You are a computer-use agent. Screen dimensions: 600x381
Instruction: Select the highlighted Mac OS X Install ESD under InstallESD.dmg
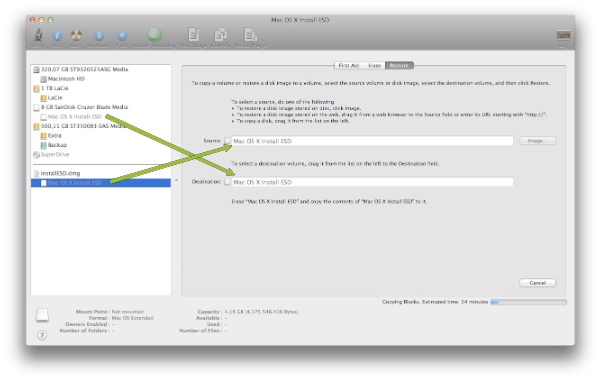(x=101, y=183)
